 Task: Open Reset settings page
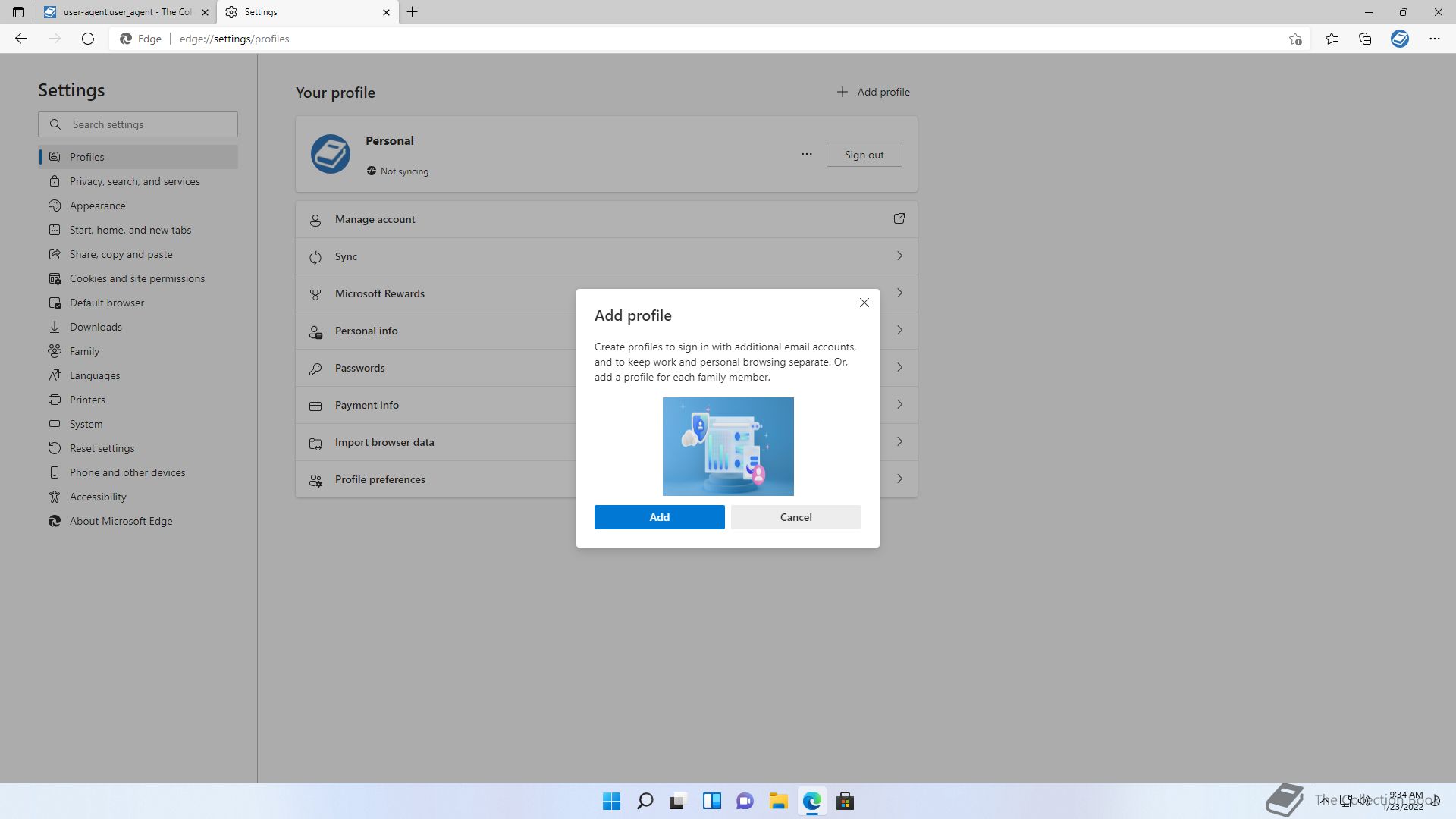[x=138, y=448]
